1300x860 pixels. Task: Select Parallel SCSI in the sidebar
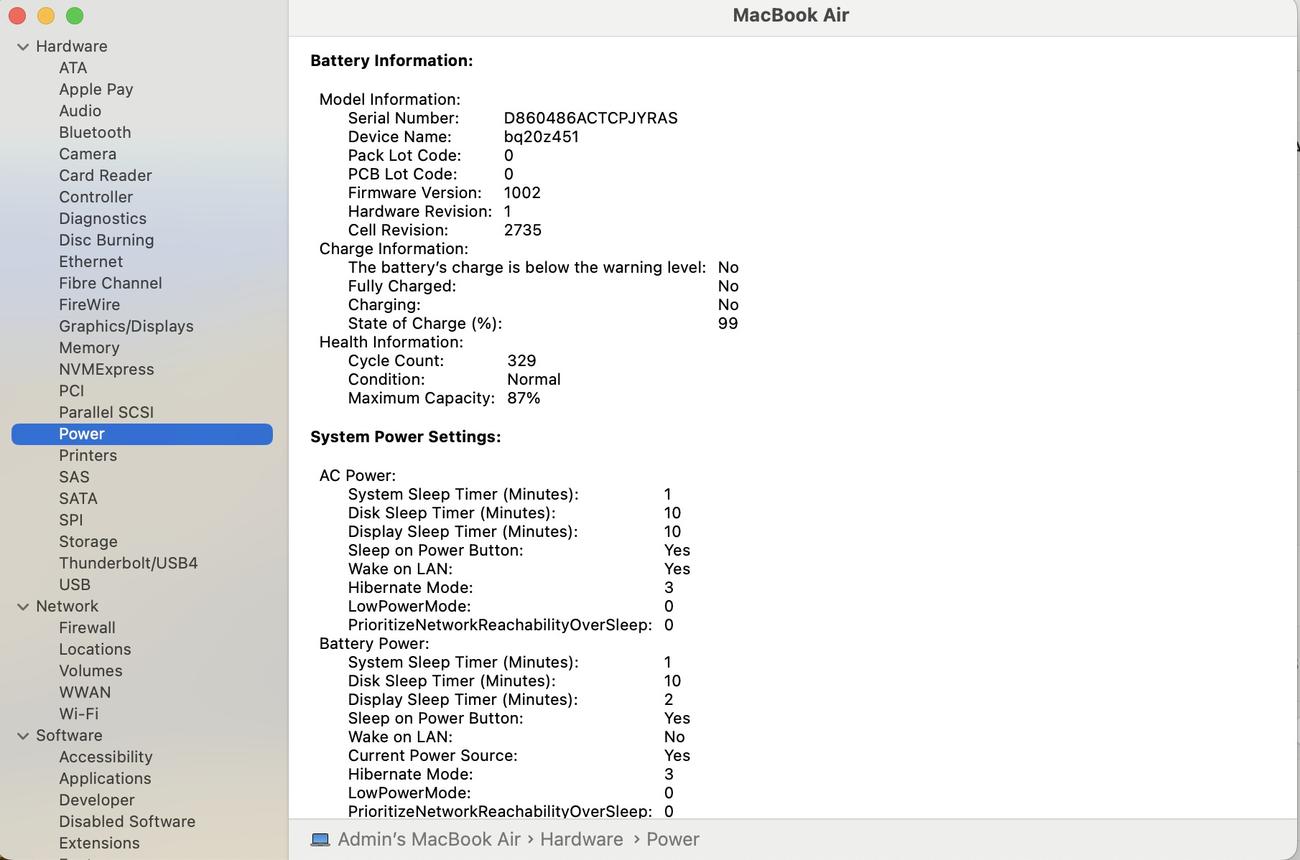tap(106, 412)
